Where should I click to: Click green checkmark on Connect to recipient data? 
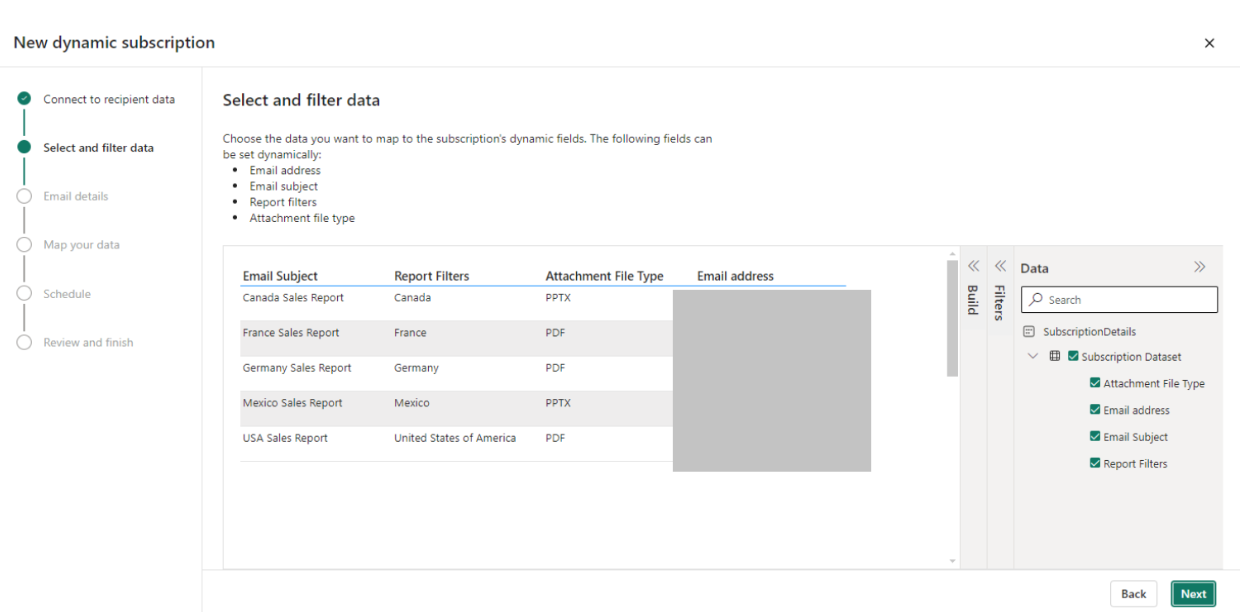[x=26, y=99]
